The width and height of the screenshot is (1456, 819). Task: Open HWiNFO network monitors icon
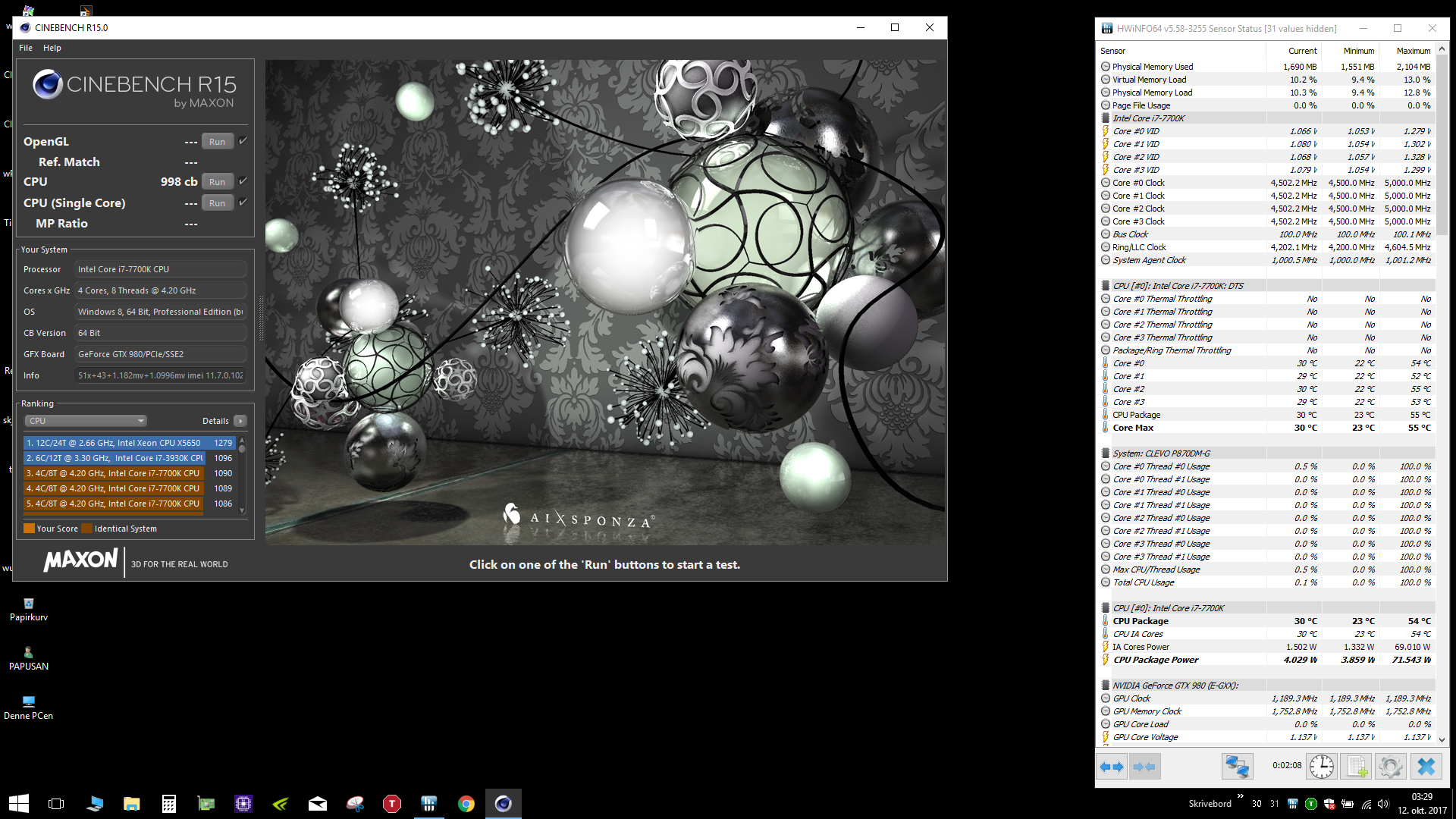[x=1237, y=767]
